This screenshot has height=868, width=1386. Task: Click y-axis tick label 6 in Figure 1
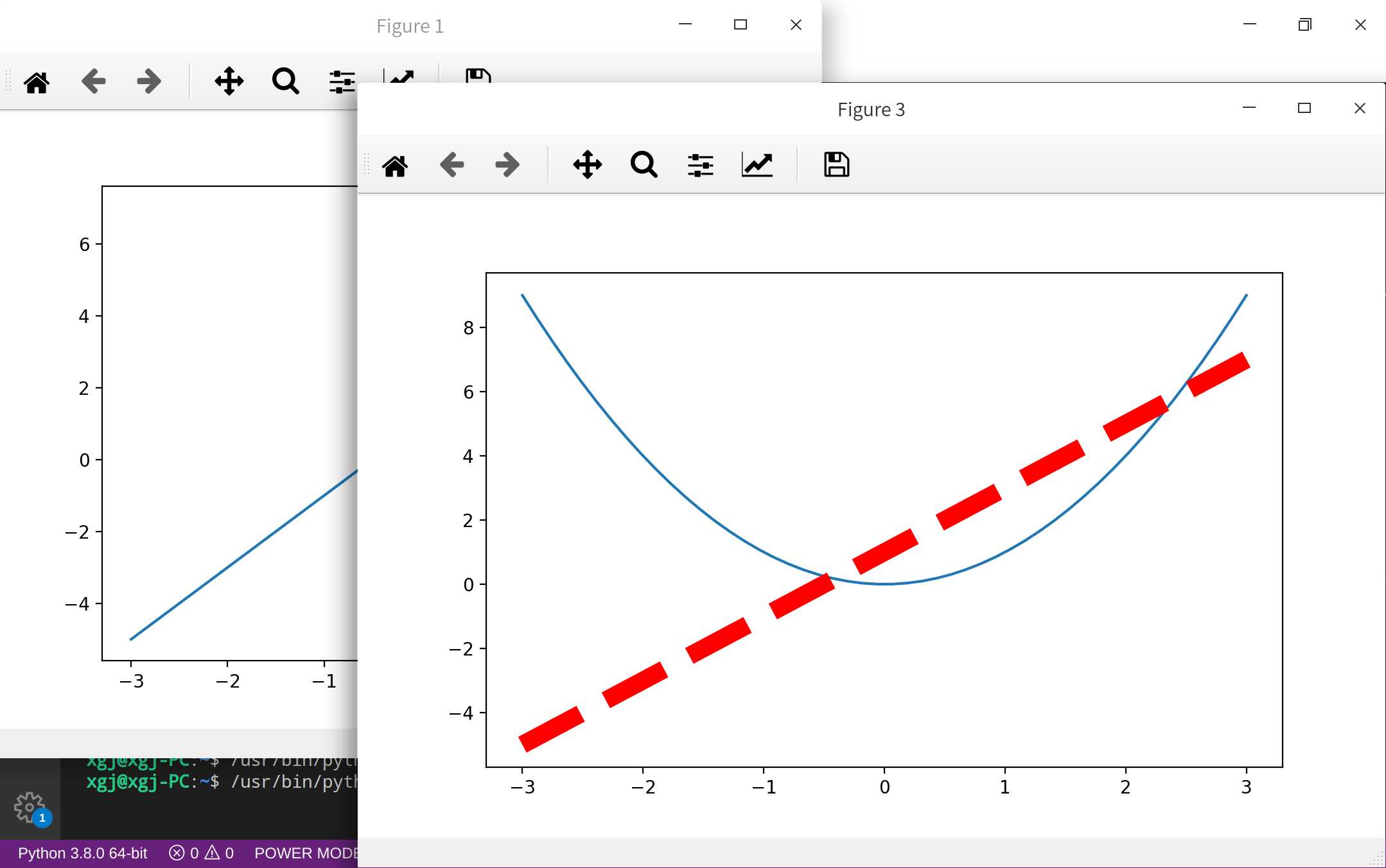[x=84, y=245]
